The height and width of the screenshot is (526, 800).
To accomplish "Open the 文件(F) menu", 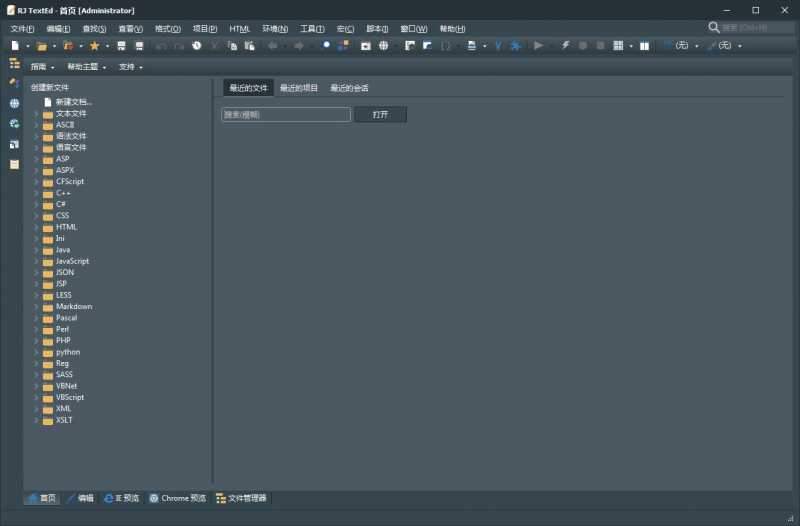I will (22, 29).
